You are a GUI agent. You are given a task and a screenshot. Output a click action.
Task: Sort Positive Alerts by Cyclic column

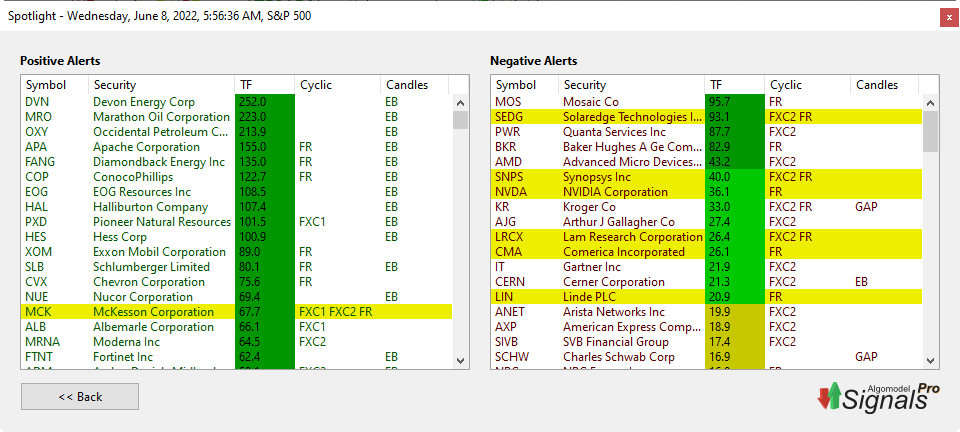[x=337, y=85]
